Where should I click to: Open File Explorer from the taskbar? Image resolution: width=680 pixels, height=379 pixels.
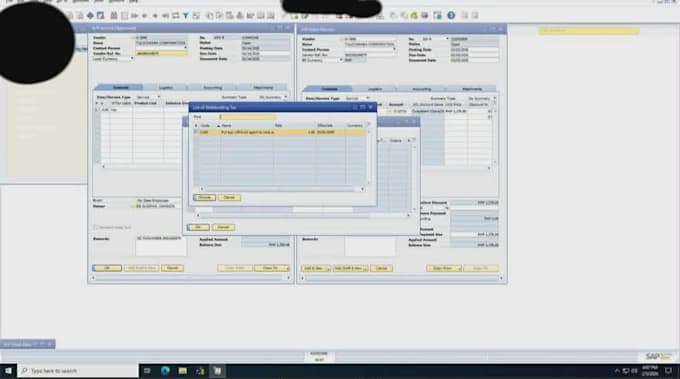click(183, 371)
